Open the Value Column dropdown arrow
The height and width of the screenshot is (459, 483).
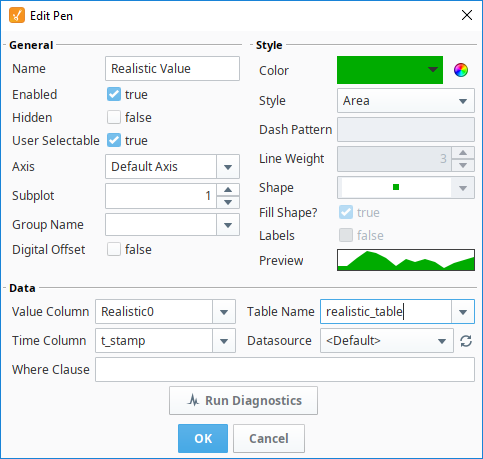tap(224, 312)
